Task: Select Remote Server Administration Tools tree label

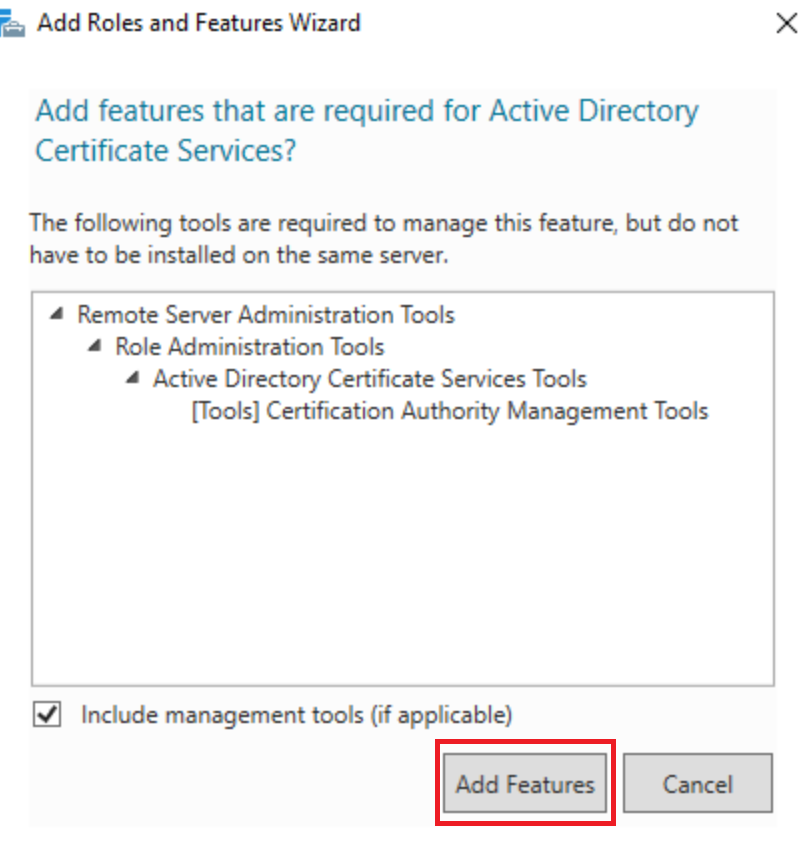Action: pos(266,315)
